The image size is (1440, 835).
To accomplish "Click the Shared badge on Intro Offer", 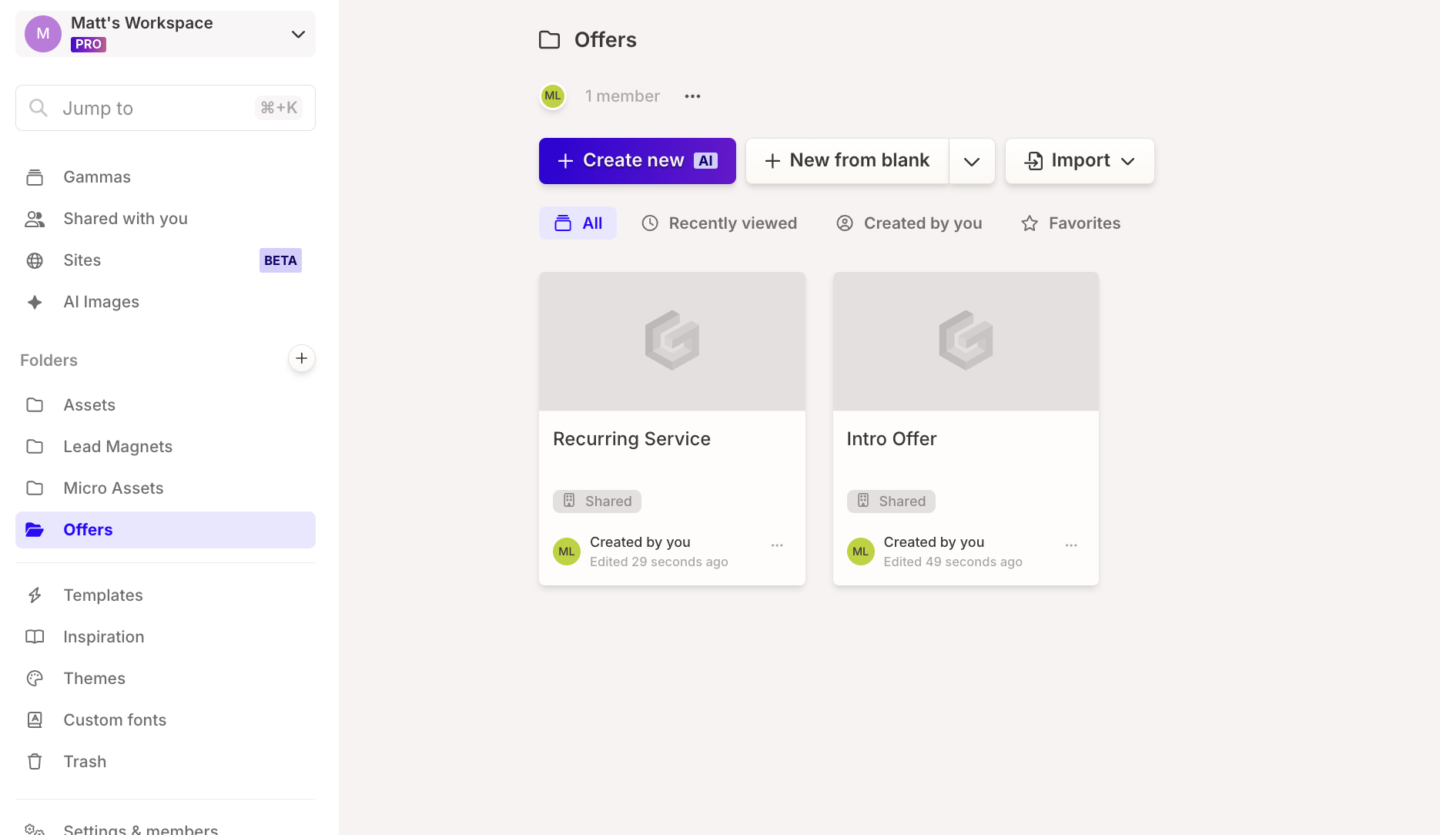I will (x=891, y=501).
